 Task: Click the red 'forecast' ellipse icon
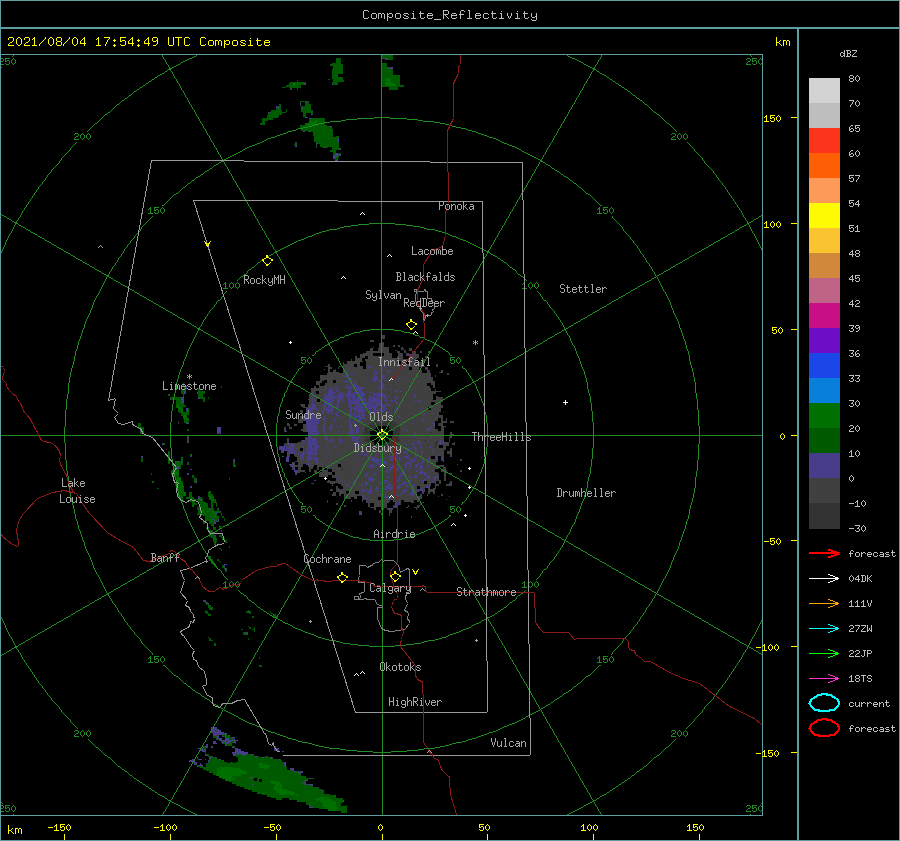pos(824,728)
